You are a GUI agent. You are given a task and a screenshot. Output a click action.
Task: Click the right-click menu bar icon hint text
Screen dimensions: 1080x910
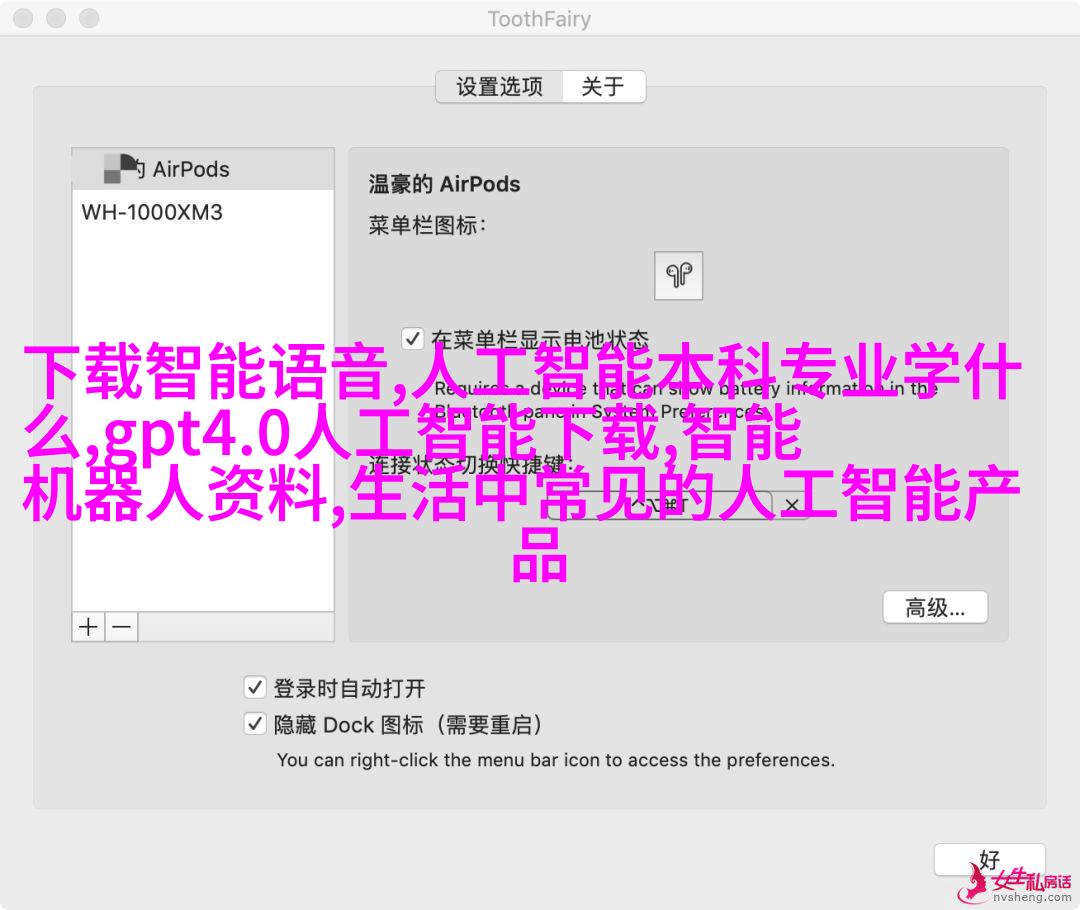(x=556, y=760)
